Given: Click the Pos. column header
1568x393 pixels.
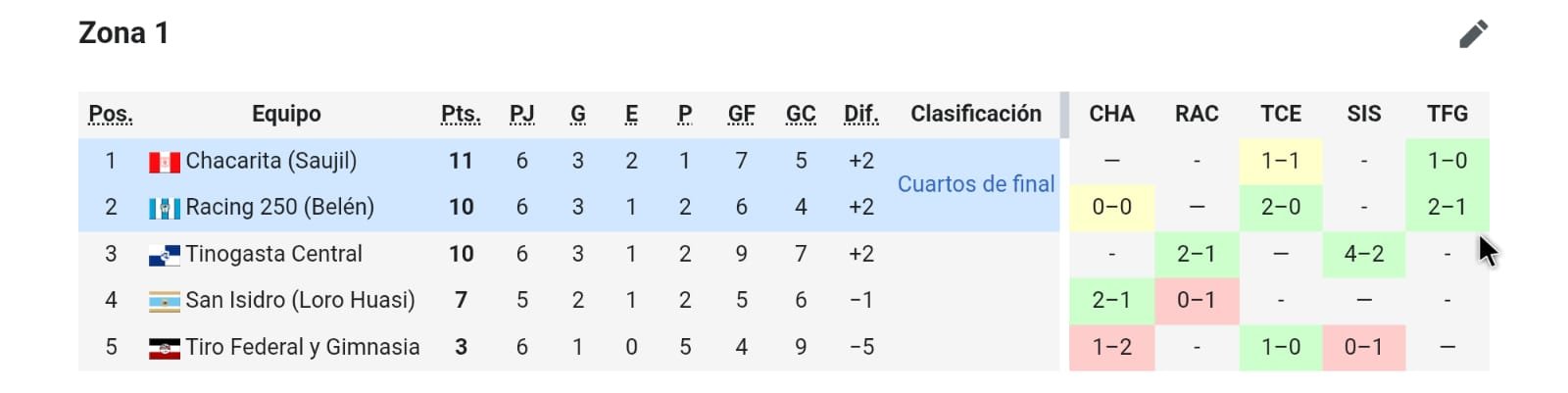Looking at the screenshot, I should click(111, 115).
